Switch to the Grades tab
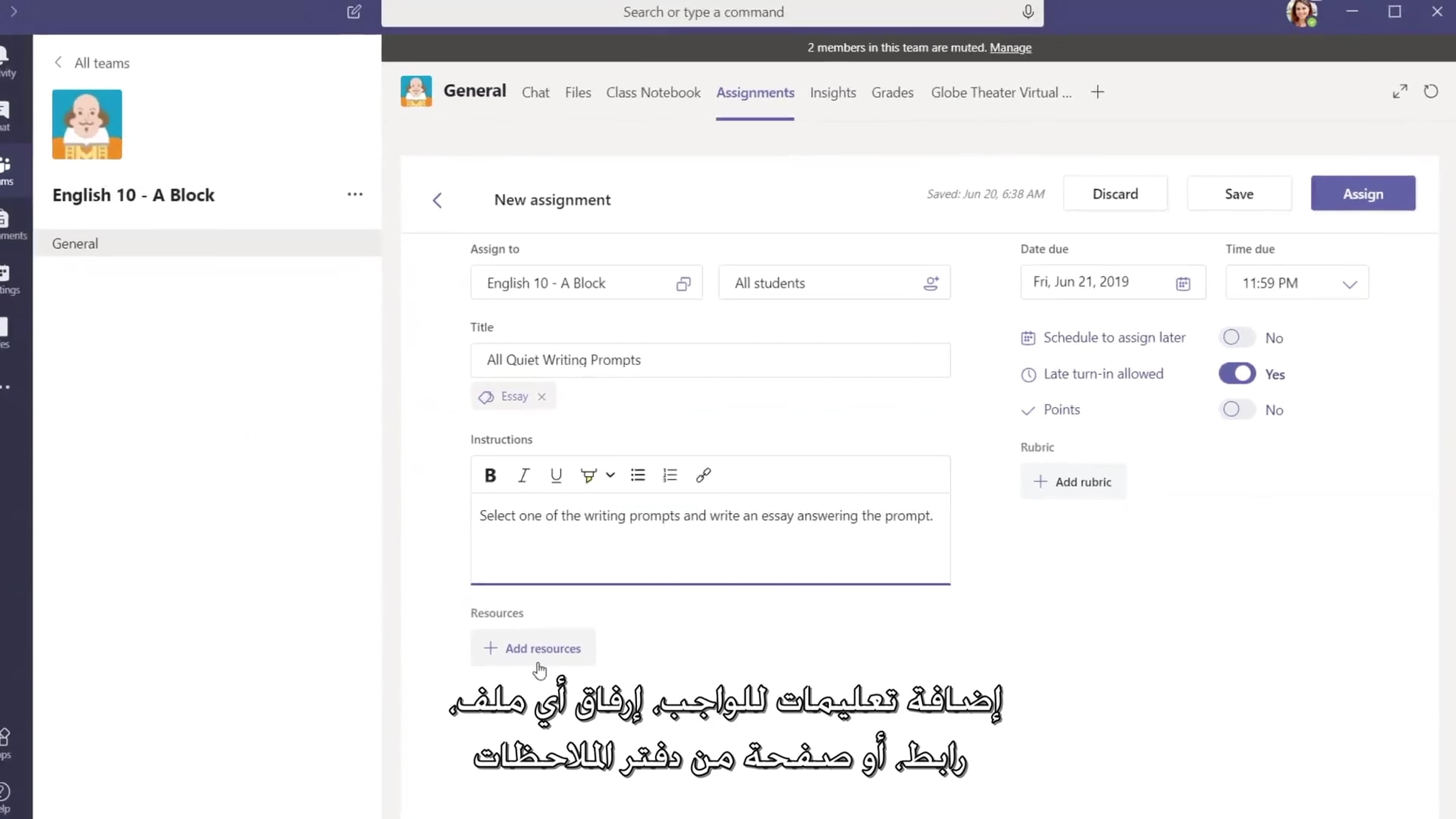This screenshot has width=1456, height=819. [x=892, y=93]
